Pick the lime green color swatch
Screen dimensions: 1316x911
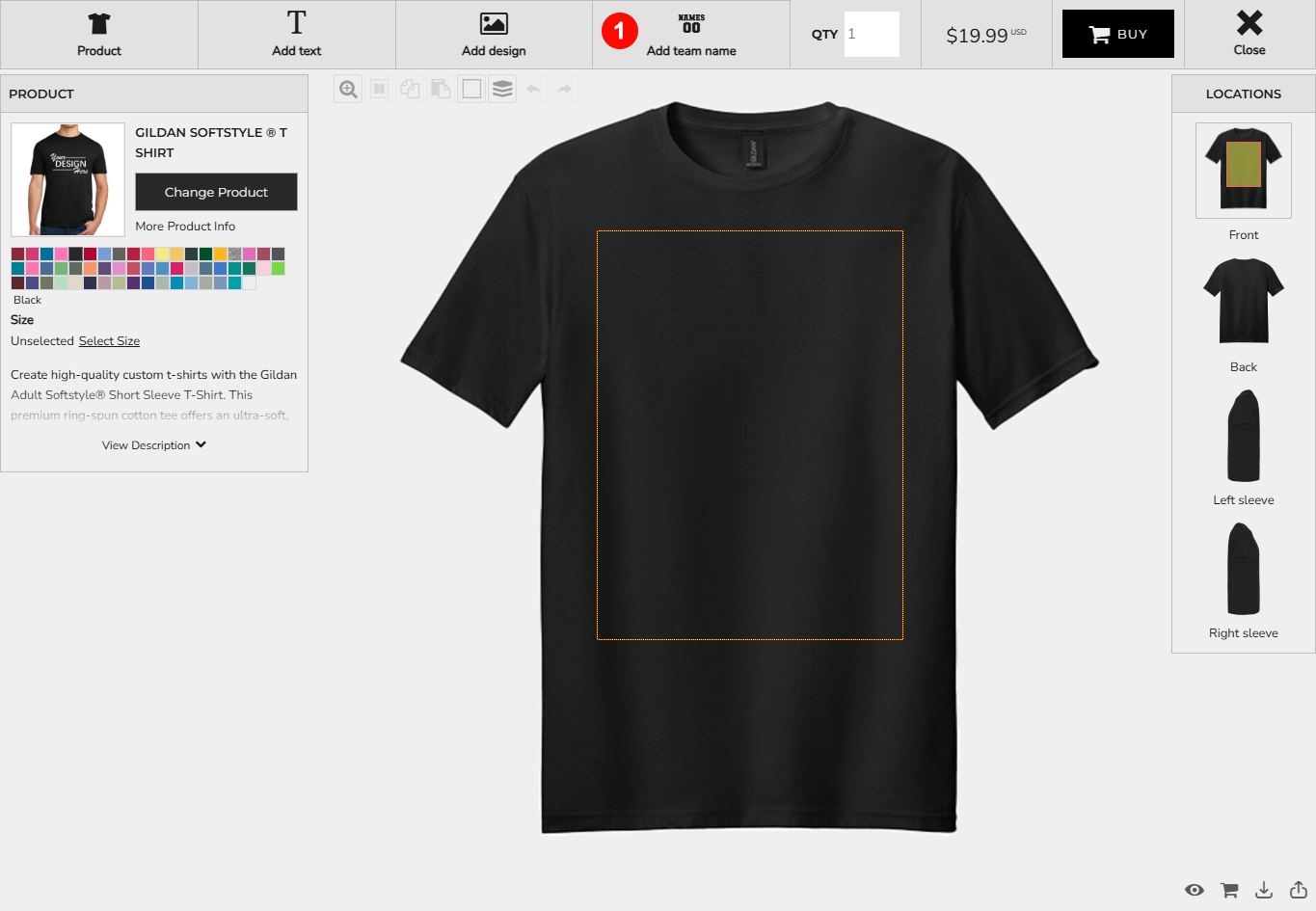click(279, 269)
